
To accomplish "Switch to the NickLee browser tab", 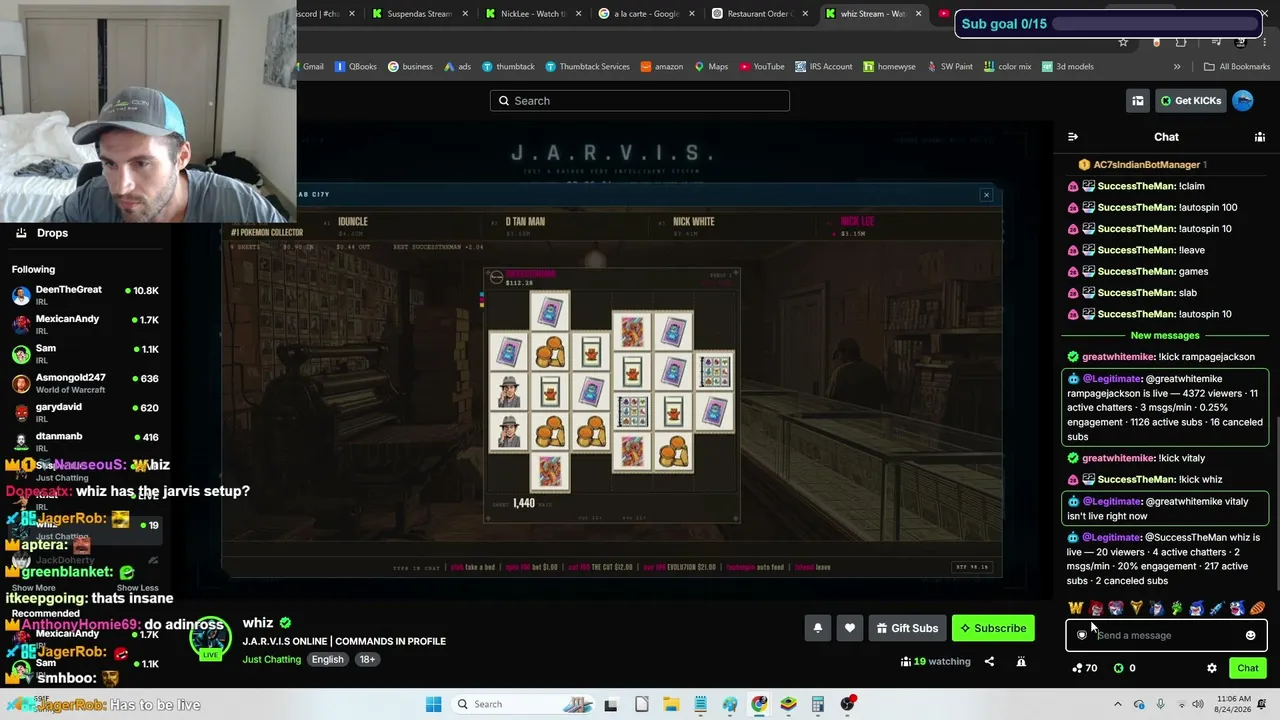I will click(533, 14).
